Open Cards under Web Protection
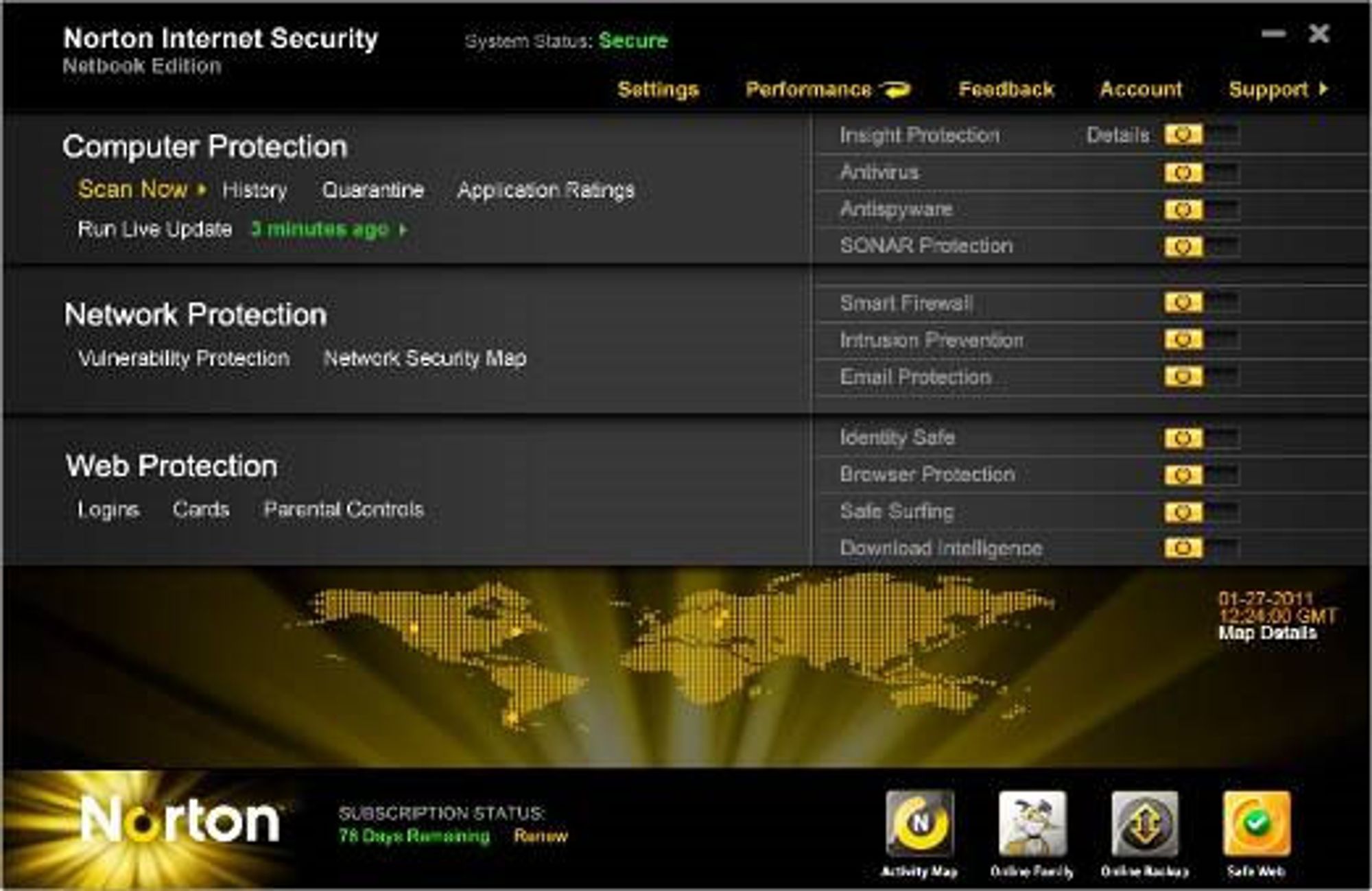The image size is (1372, 891). click(201, 509)
